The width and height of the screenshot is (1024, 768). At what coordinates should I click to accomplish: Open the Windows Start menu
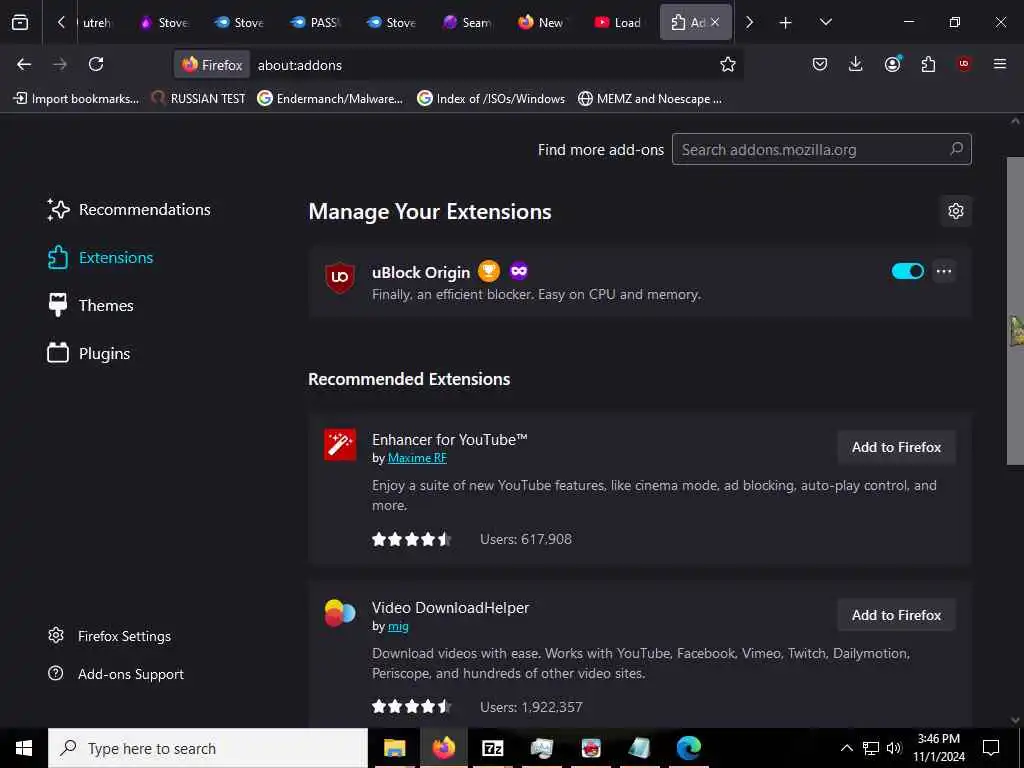(24, 748)
